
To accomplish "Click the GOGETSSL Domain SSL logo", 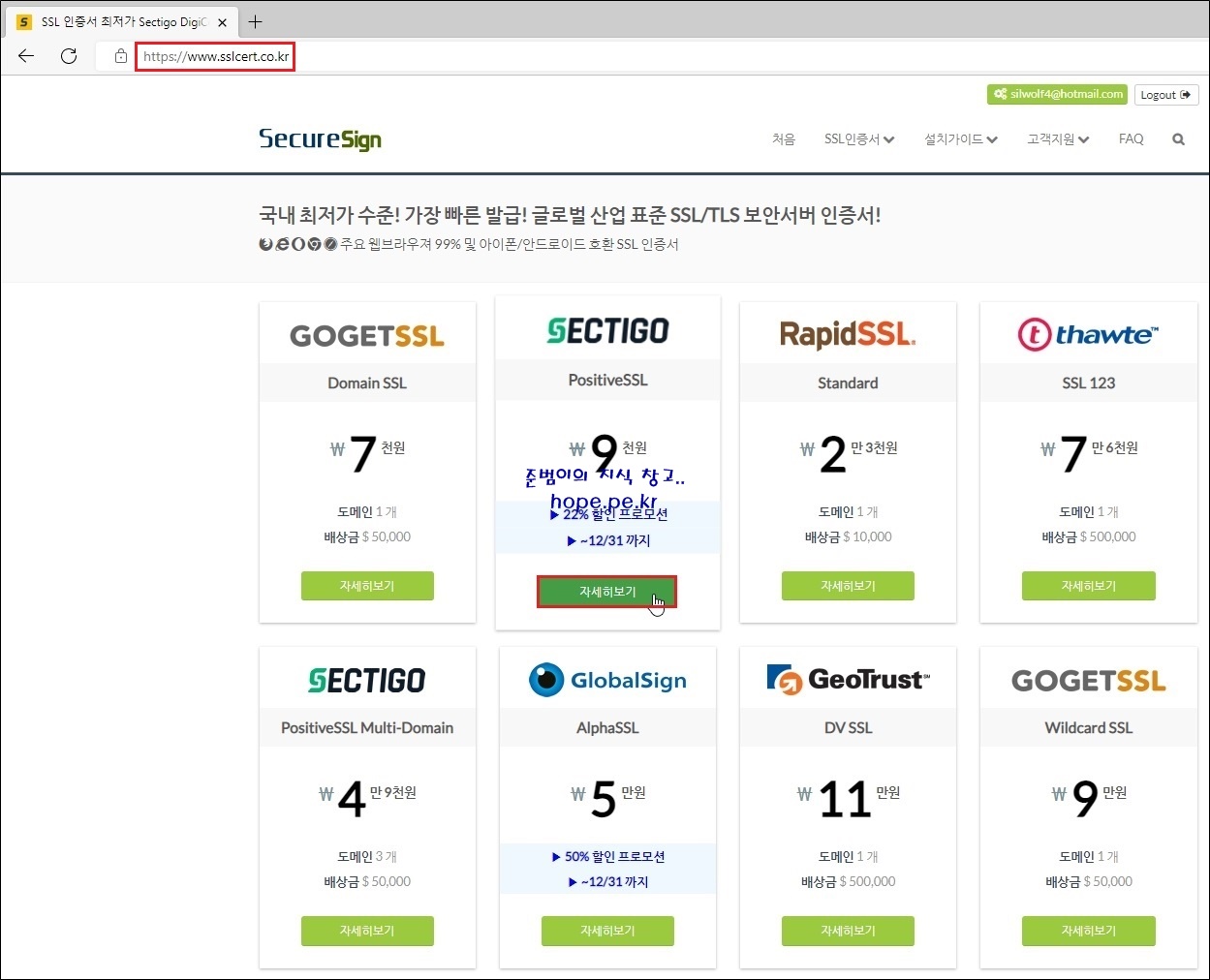I will coord(367,336).
